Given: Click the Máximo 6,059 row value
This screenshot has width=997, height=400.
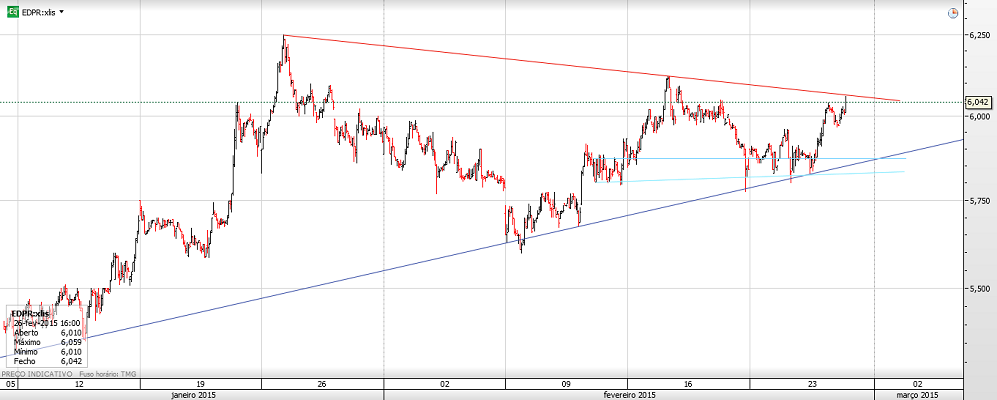Looking at the screenshot, I should click(x=70, y=342).
